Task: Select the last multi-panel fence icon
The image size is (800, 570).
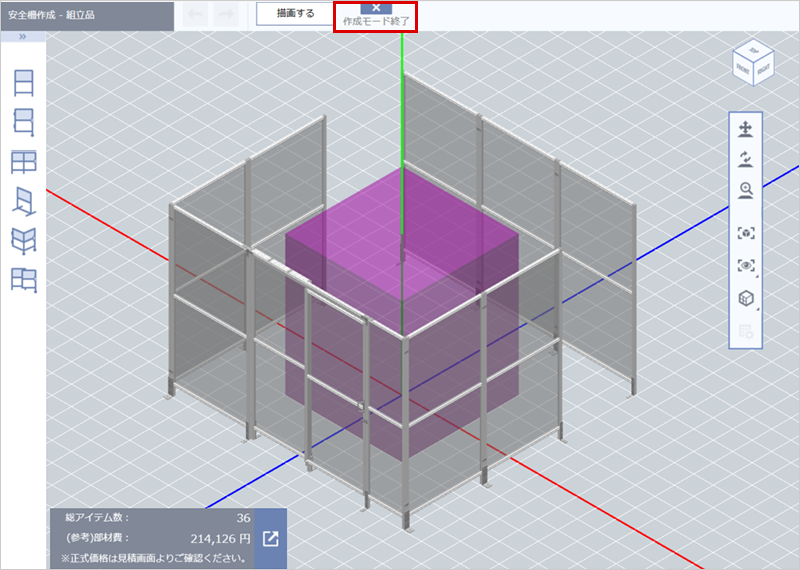Action: pos(23,280)
